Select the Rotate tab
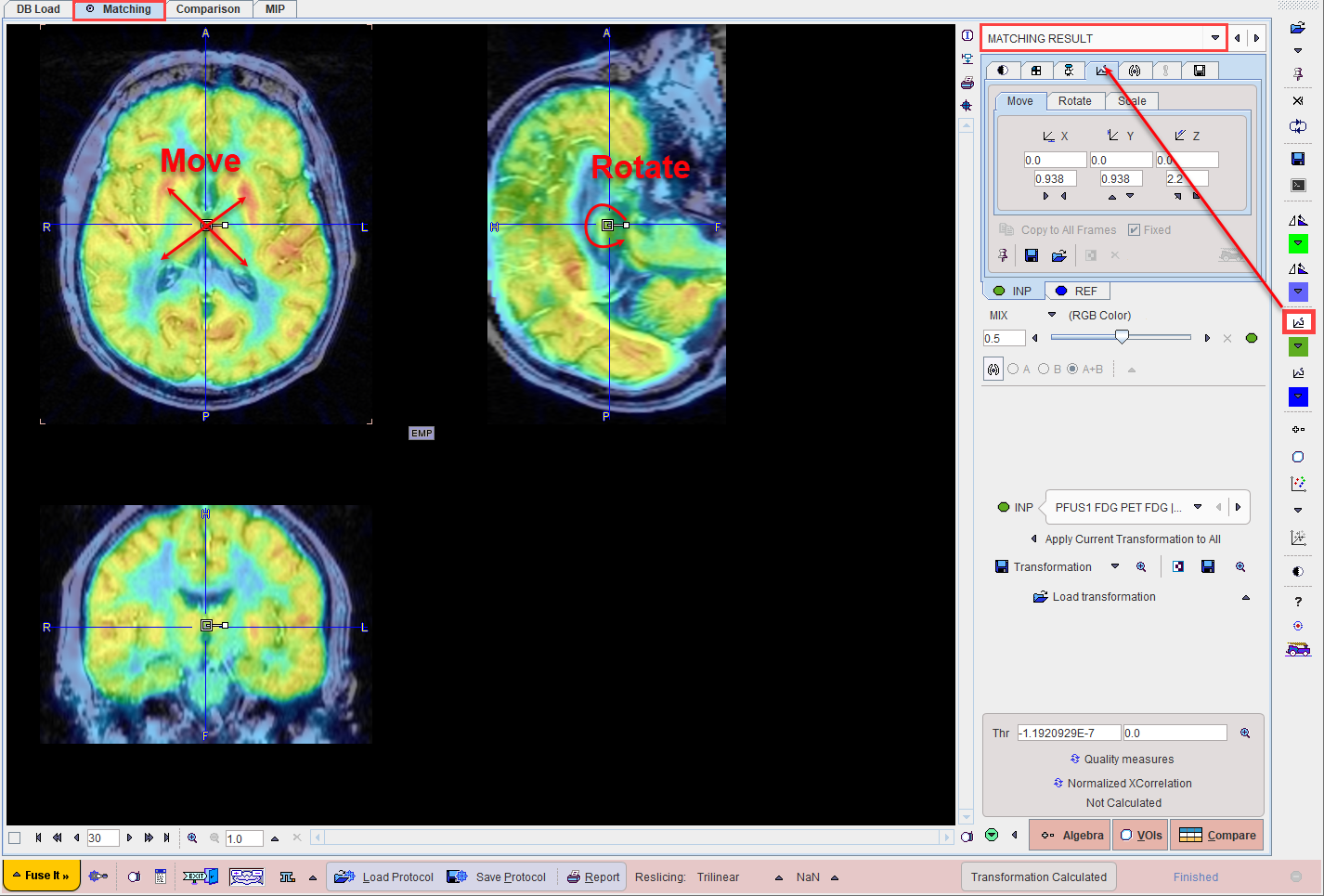The image size is (1324, 896). [1075, 101]
